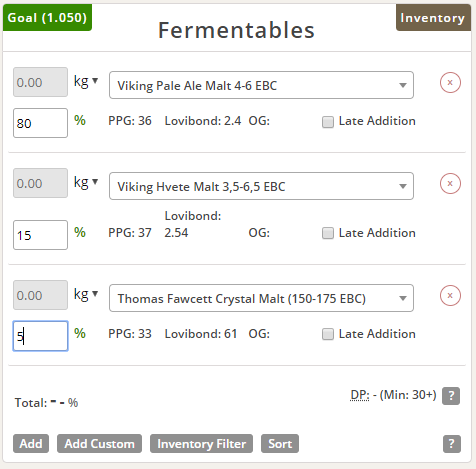The image size is (476, 469).
Task: Check Late Addition for Viking Hvete Malt
Action: pyautogui.click(x=328, y=233)
